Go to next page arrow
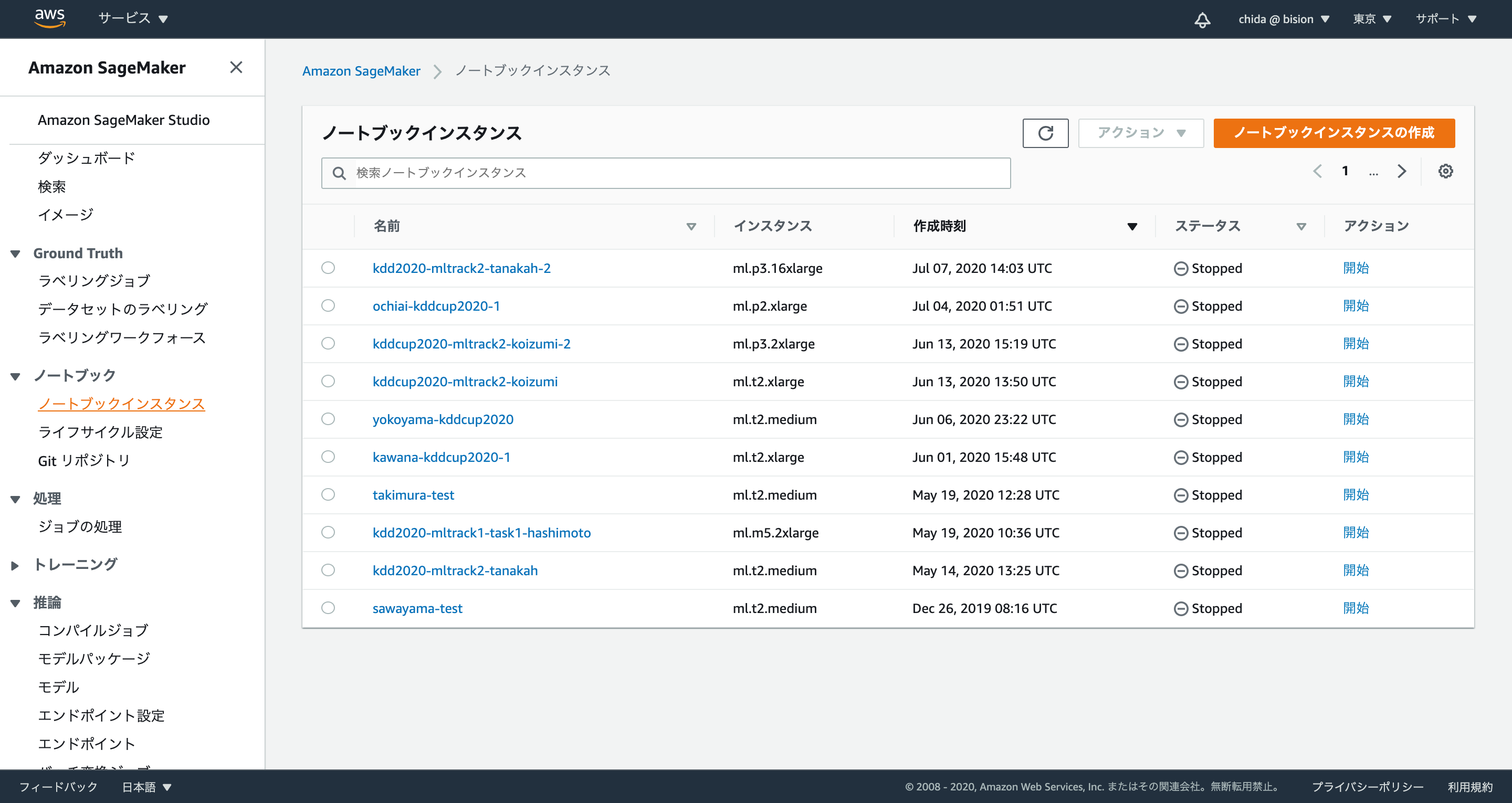Viewport: 1512px width, 803px height. [1402, 172]
